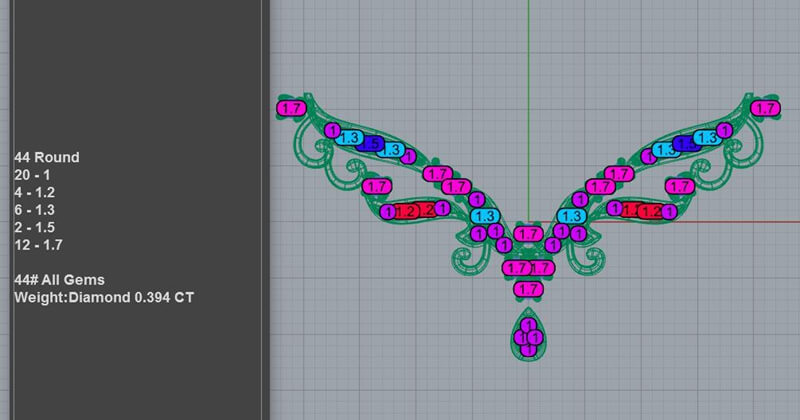Screen dimensions: 800x420
Task: Select the outermost cyan 1.3 tag on right wing
Action: point(708,138)
